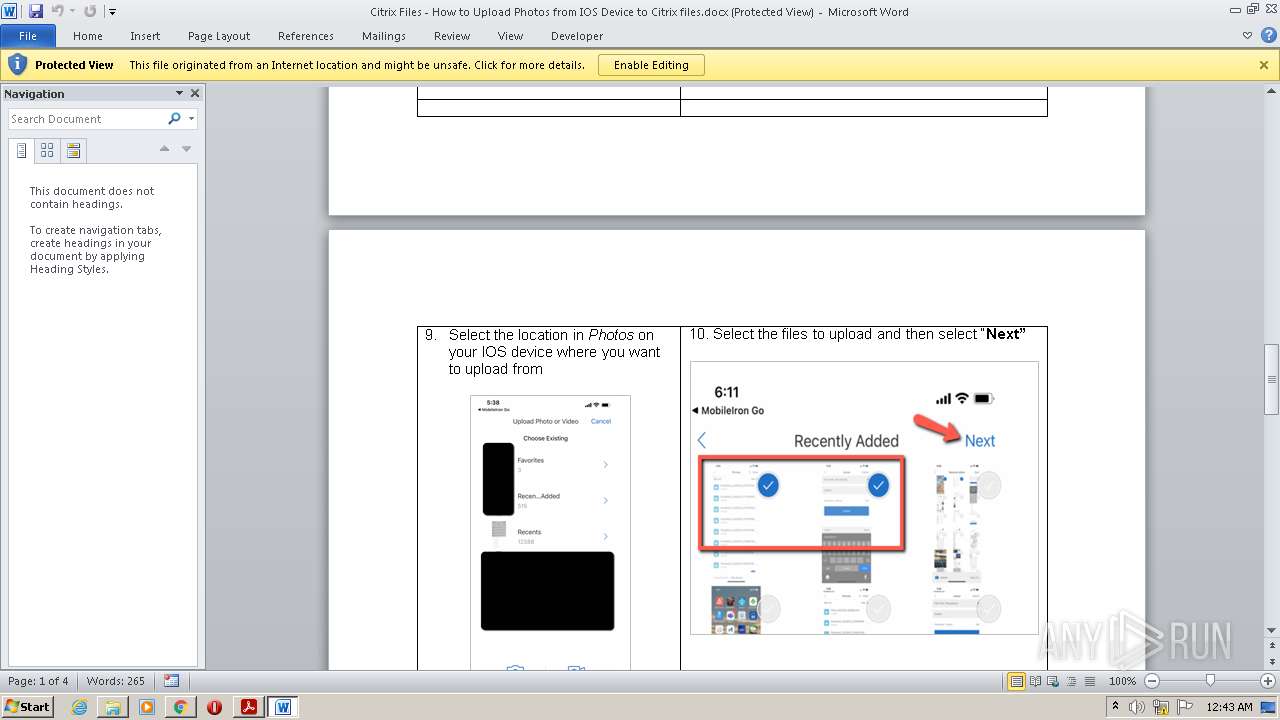This screenshot has height=720, width=1280.
Task: Click the Word taskbar button
Action: click(x=283, y=707)
